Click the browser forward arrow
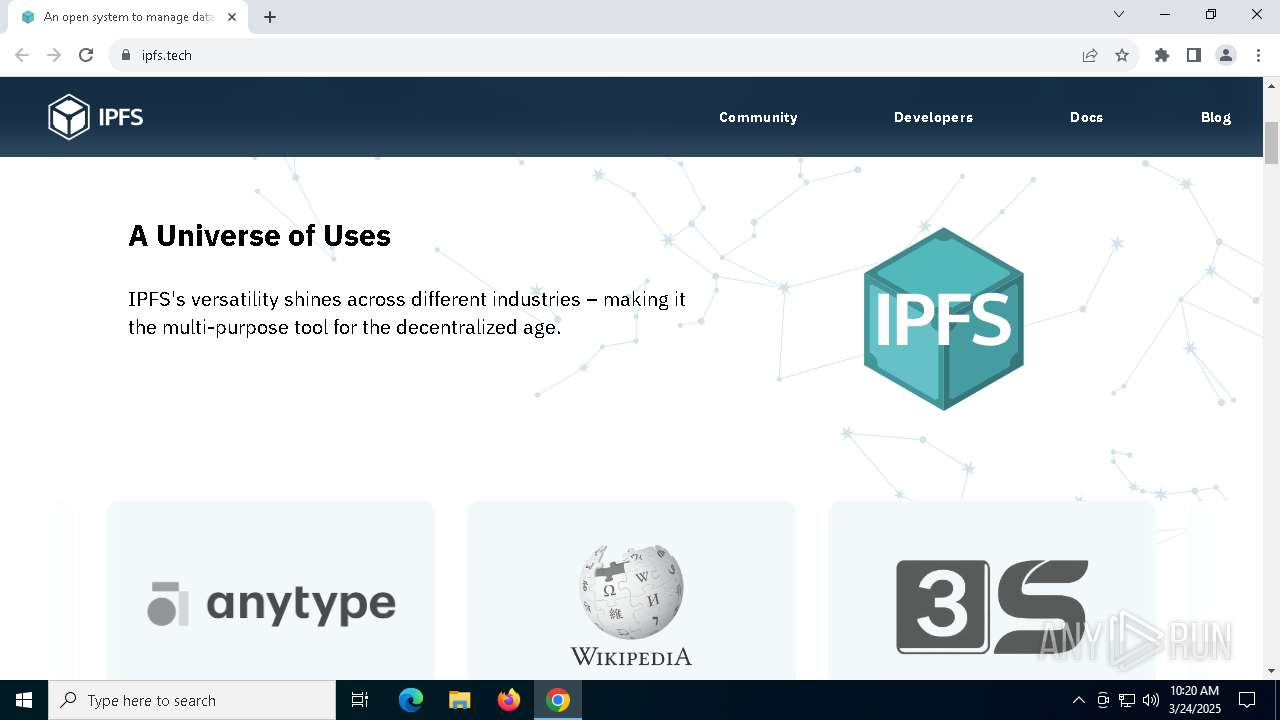This screenshot has height=720, width=1280. point(54,55)
